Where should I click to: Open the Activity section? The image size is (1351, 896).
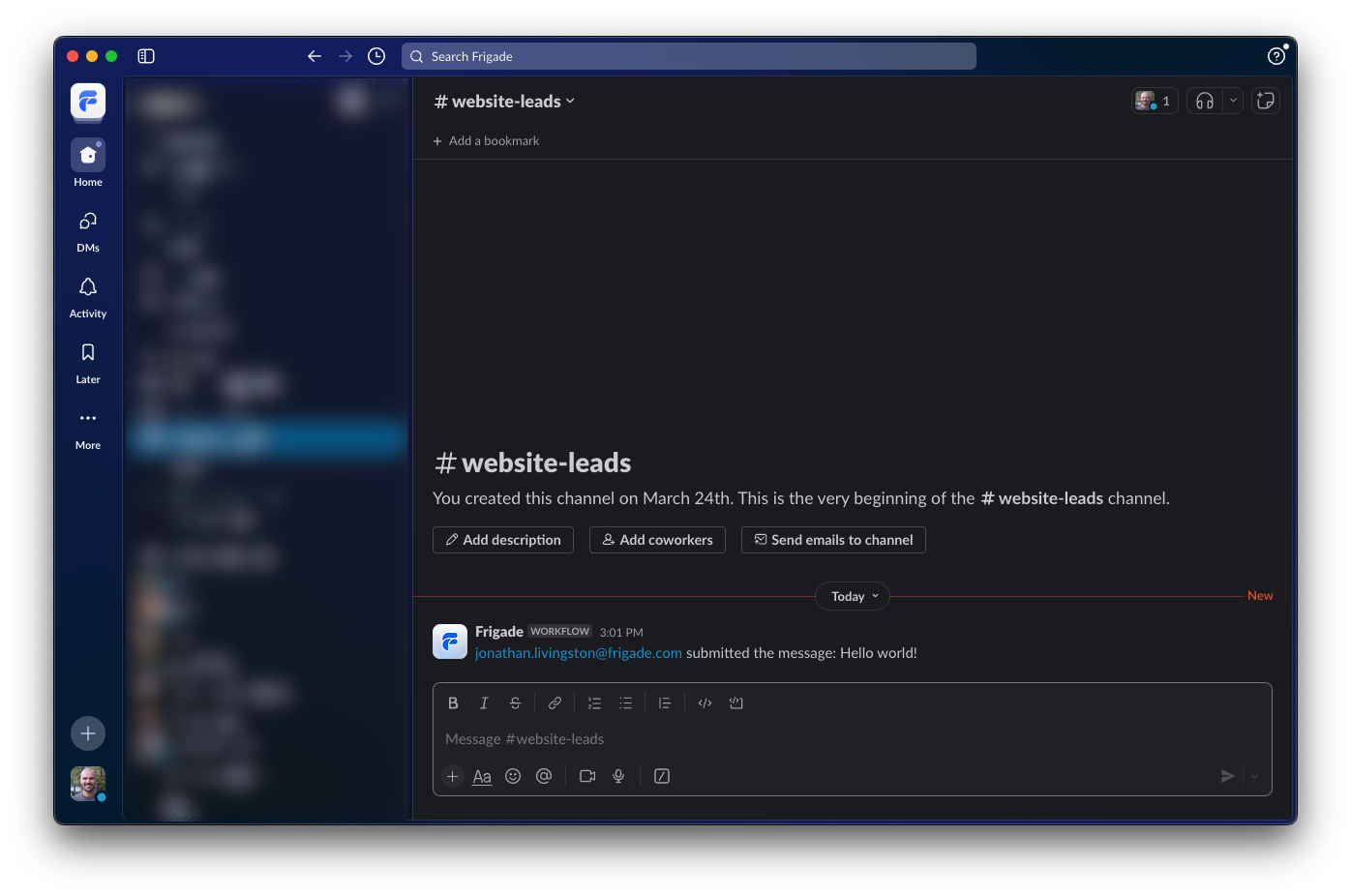88,298
